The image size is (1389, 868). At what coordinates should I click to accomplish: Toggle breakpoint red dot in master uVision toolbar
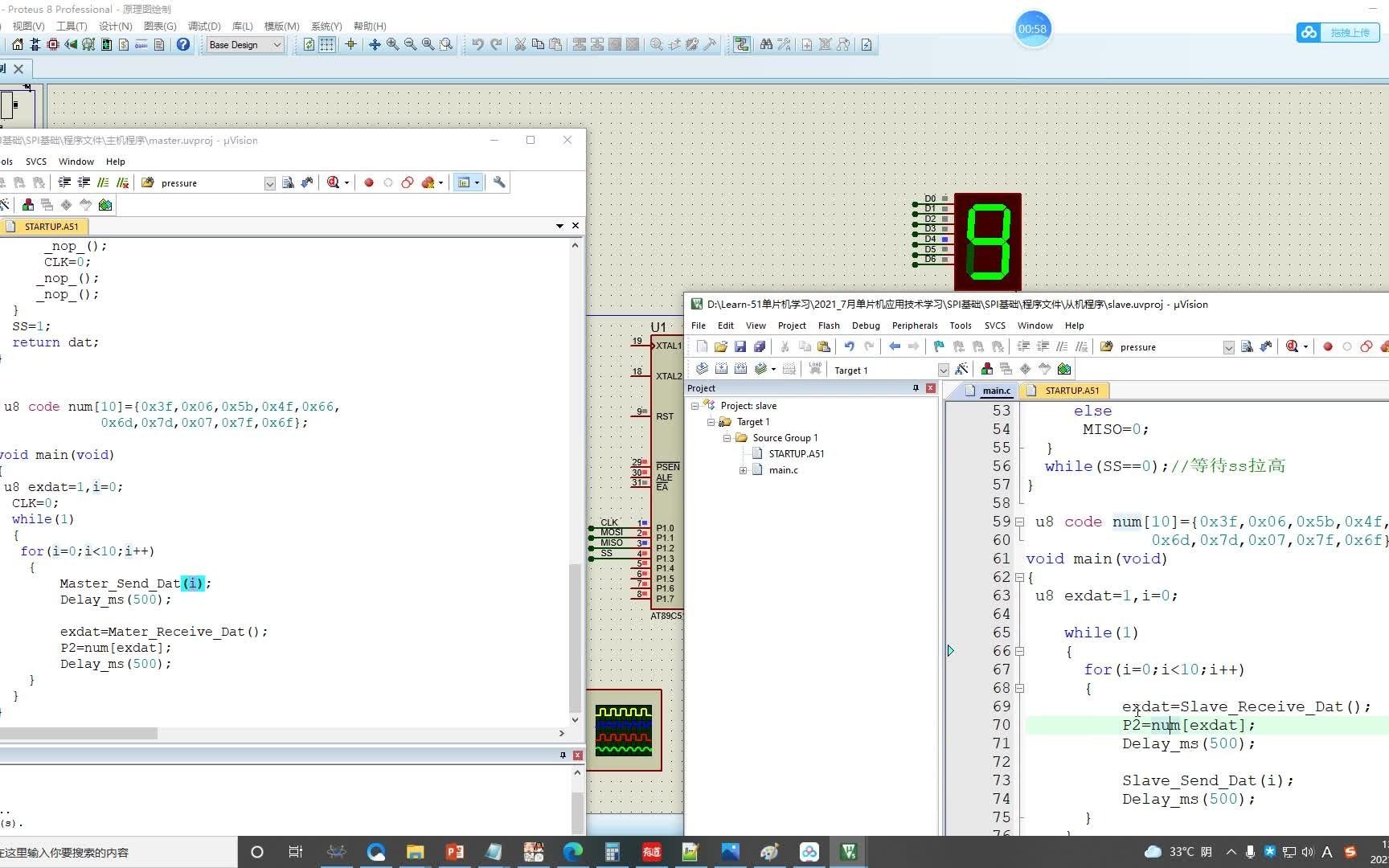click(x=369, y=182)
